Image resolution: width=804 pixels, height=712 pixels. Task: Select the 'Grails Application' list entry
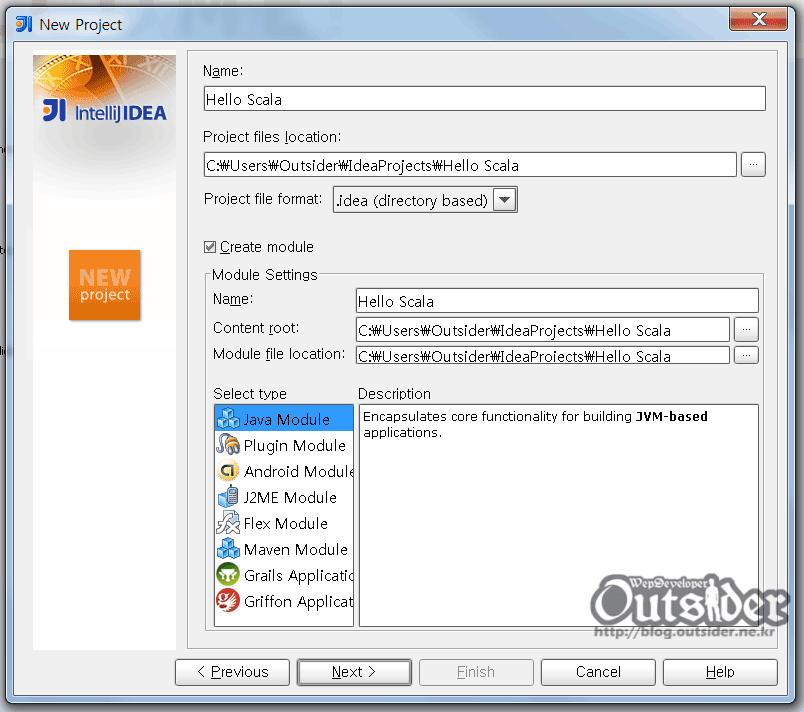(x=284, y=575)
